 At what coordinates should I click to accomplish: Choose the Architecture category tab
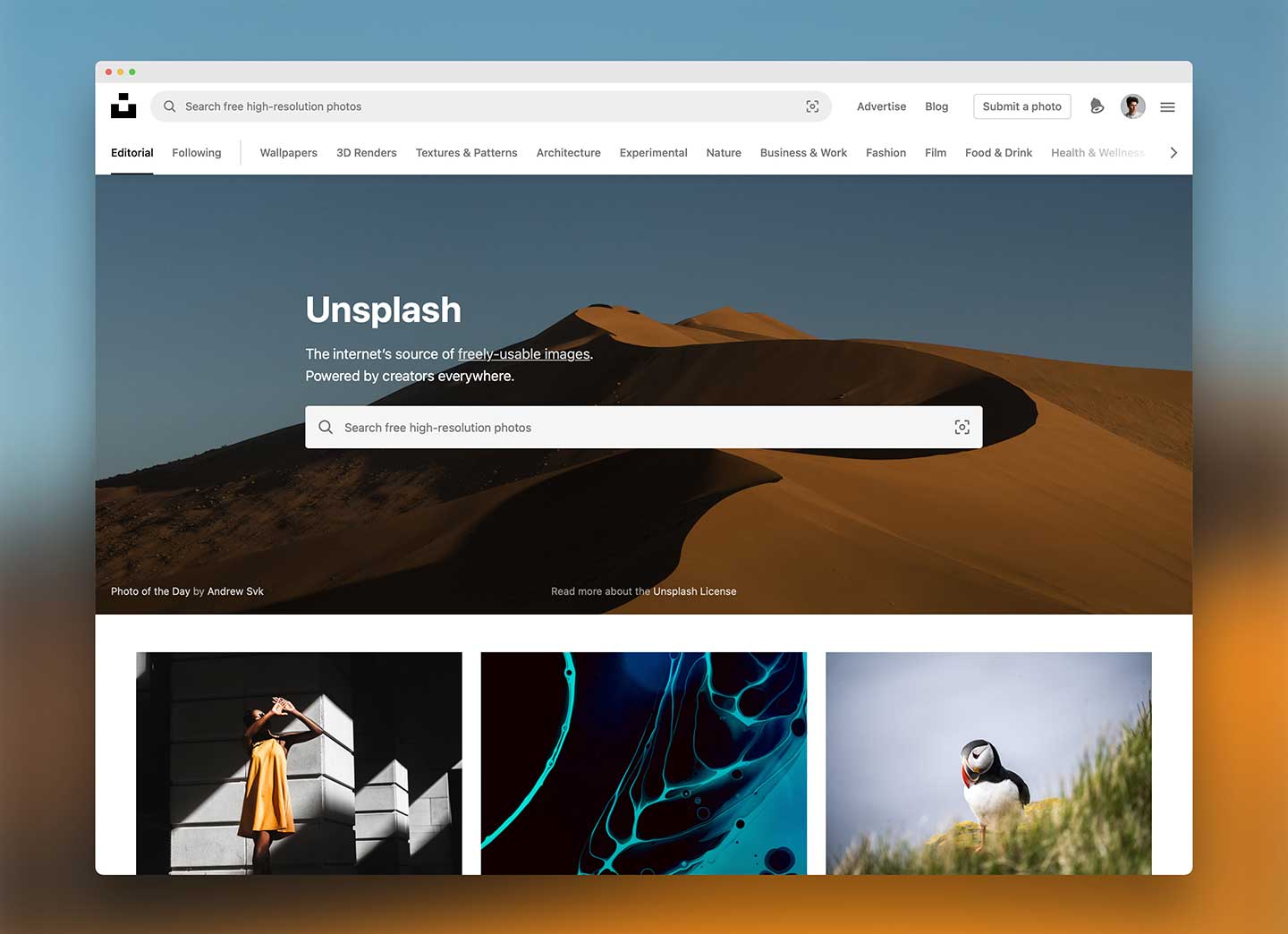tap(568, 153)
